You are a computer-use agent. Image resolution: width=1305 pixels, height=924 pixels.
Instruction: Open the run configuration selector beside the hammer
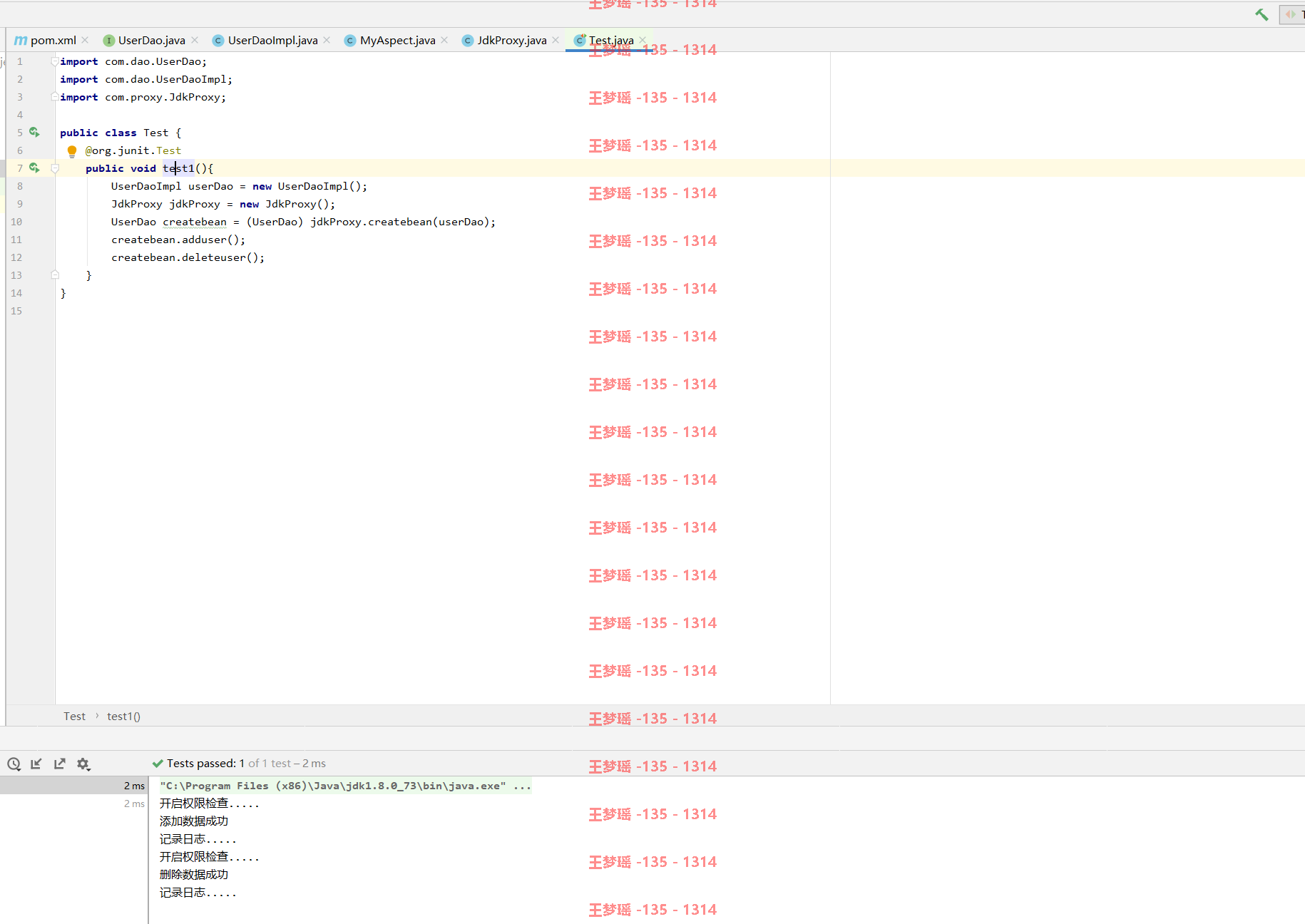(x=1292, y=14)
